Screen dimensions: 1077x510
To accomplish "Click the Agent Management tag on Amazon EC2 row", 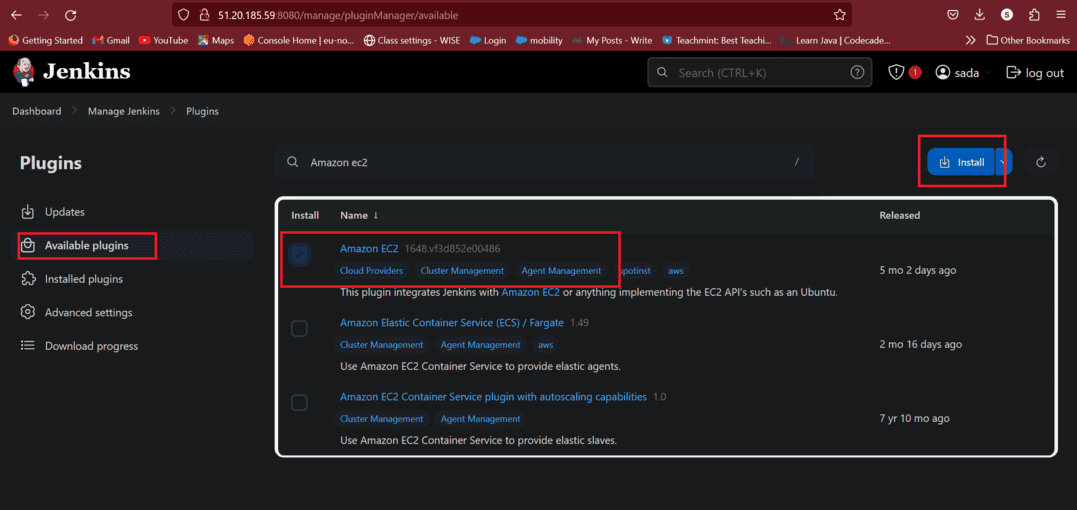I will point(561,270).
